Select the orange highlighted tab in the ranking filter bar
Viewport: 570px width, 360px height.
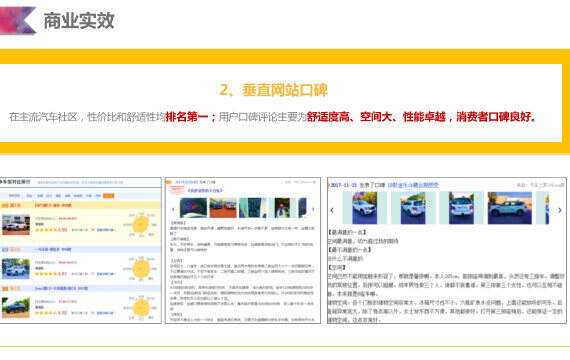[108, 196]
